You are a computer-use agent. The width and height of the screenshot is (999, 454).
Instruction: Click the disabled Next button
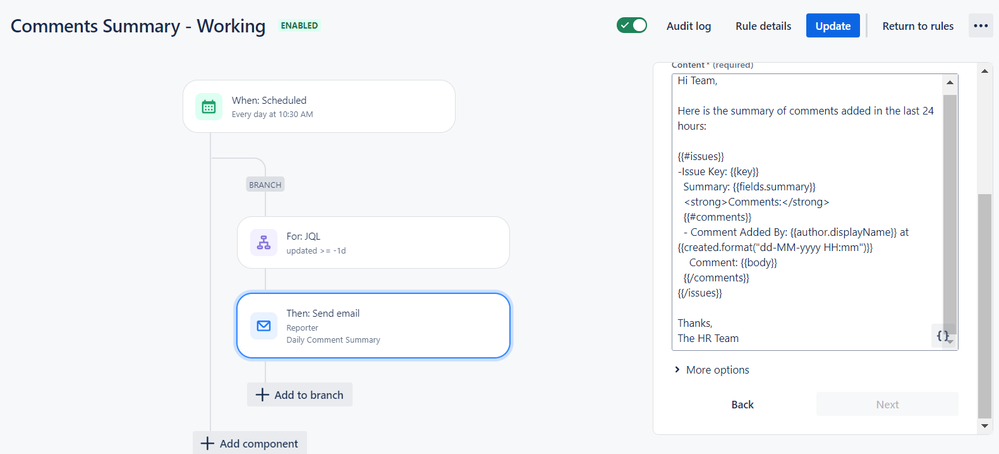click(887, 404)
